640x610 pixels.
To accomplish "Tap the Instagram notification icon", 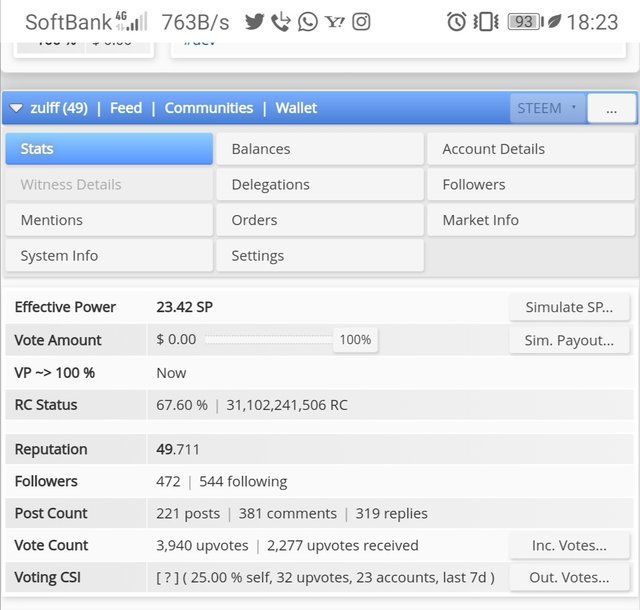I will tap(361, 22).
